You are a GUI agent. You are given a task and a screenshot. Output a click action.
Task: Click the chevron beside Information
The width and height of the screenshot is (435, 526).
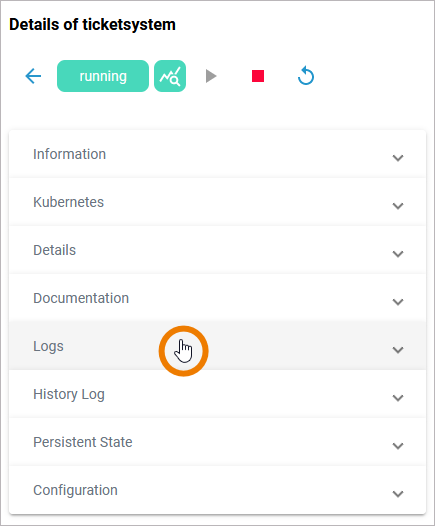(x=398, y=158)
